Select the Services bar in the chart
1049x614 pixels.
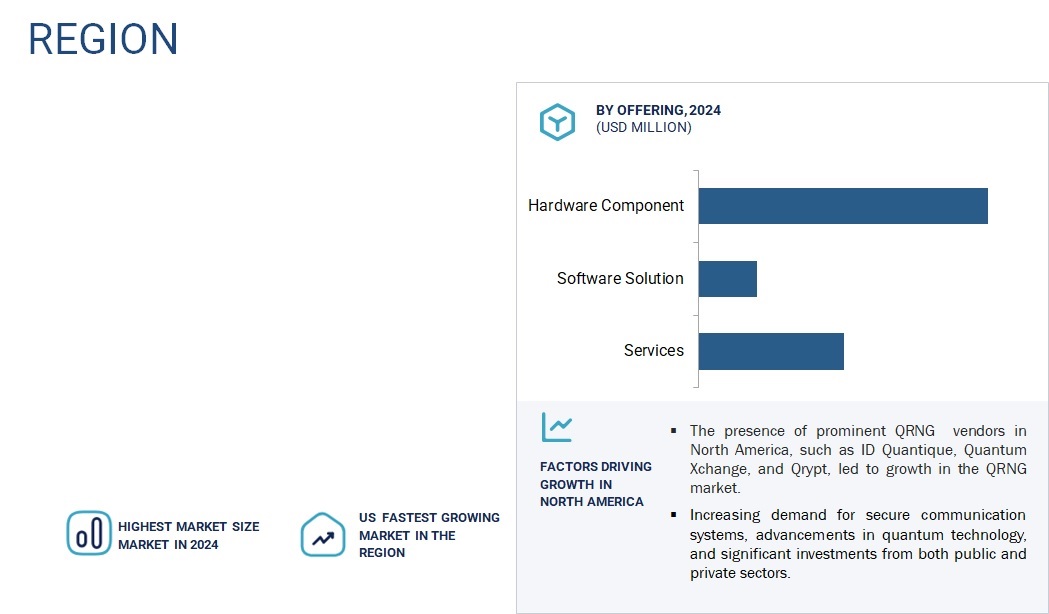pyautogui.click(x=770, y=351)
